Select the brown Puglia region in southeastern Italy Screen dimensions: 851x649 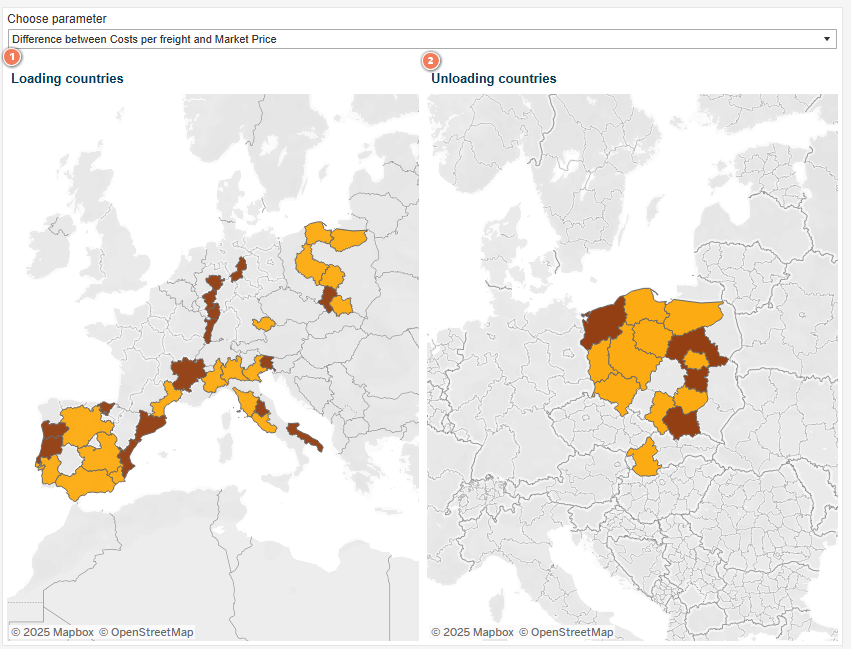coord(304,436)
